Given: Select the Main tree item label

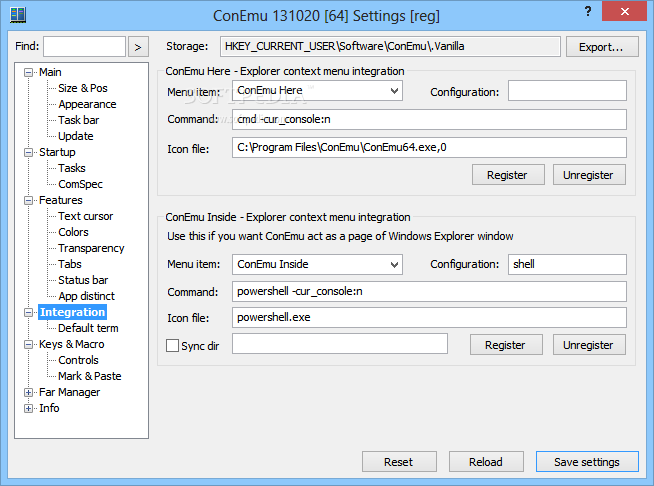Looking at the screenshot, I should (50, 72).
